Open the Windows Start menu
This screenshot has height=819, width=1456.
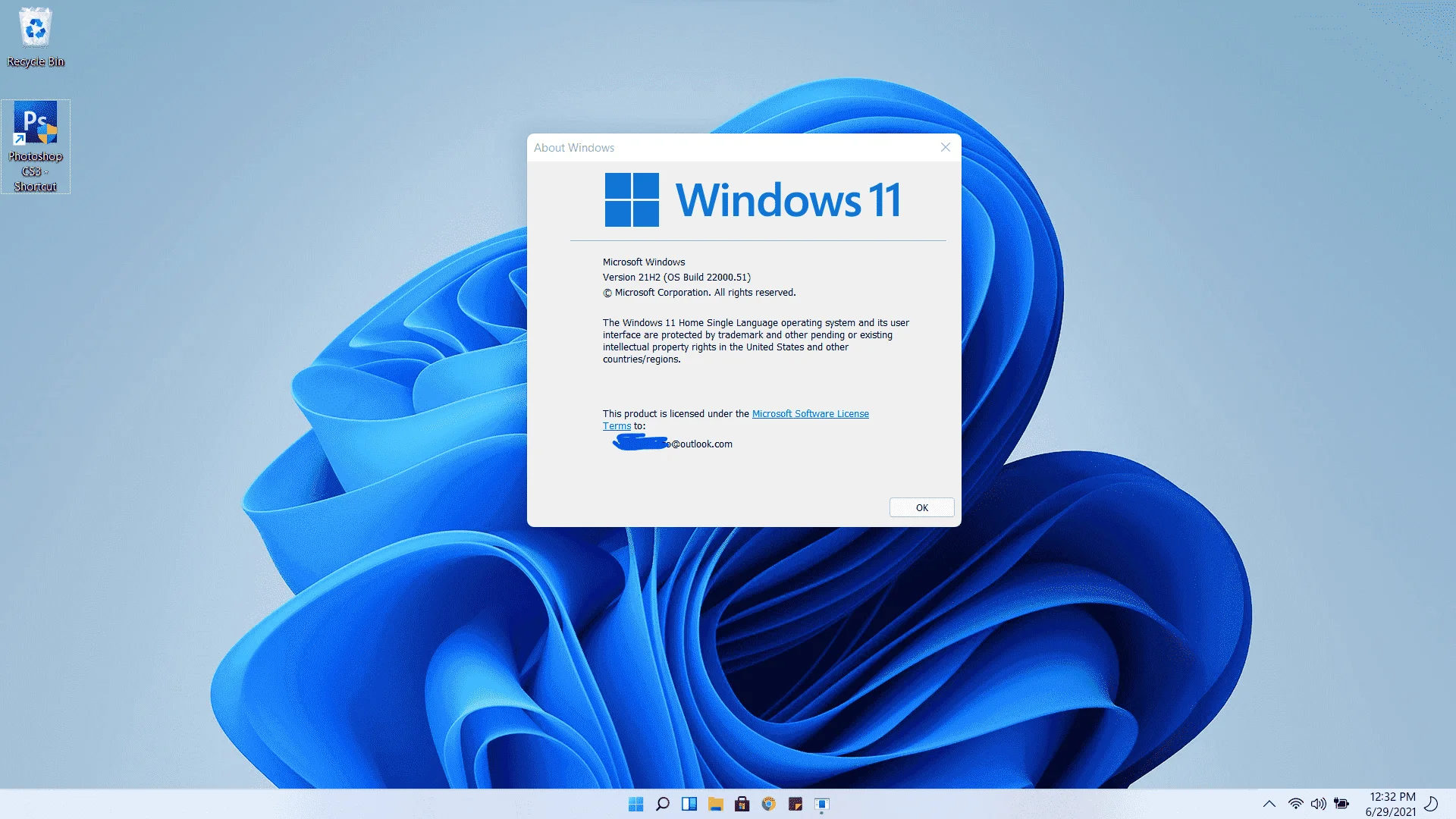635,804
